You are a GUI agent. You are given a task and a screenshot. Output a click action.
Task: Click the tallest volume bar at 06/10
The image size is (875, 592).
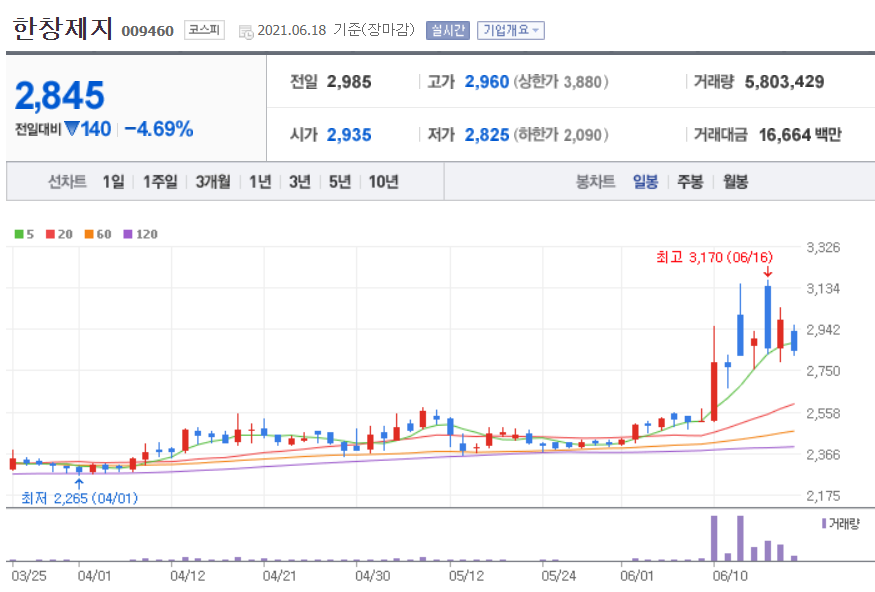(x=714, y=538)
